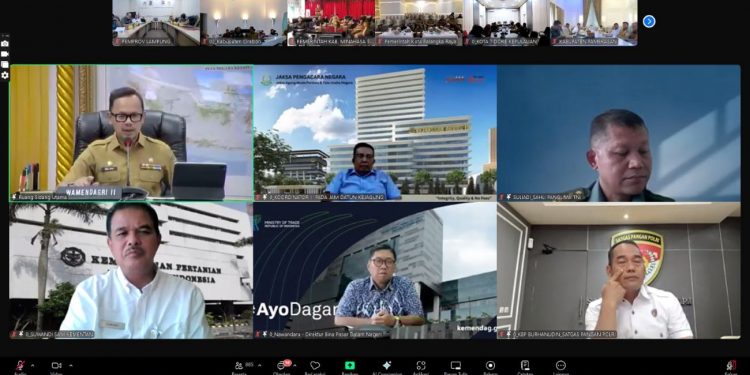The width and height of the screenshot is (750, 375).
Task: Unmute the microphone with the Audio button
Action: click(x=20, y=367)
